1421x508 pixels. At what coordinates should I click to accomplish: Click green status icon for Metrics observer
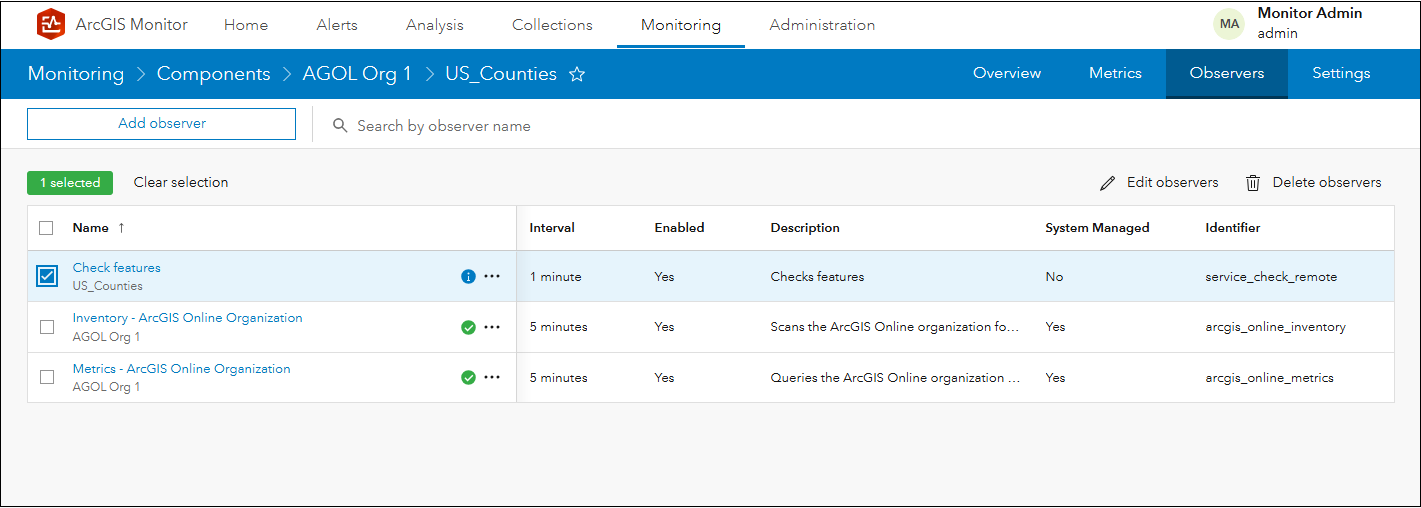468,378
